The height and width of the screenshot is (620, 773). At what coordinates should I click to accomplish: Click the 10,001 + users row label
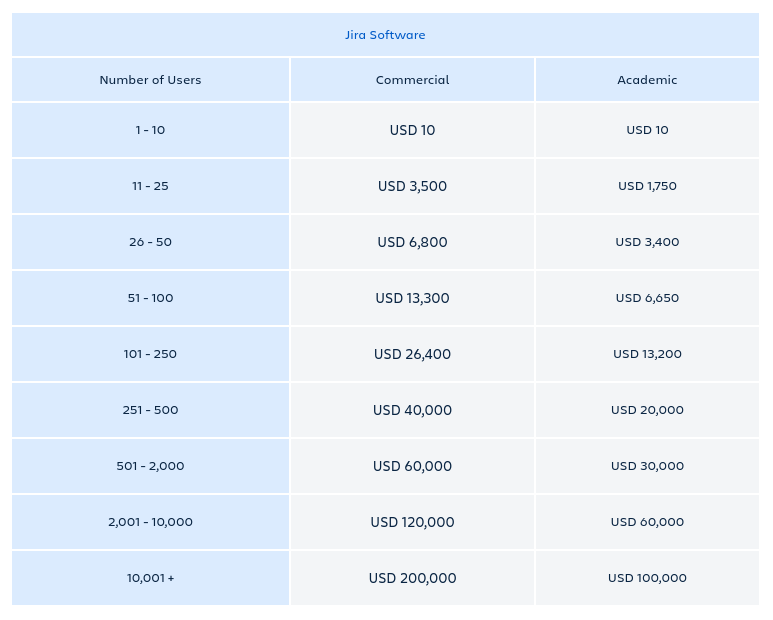150,578
